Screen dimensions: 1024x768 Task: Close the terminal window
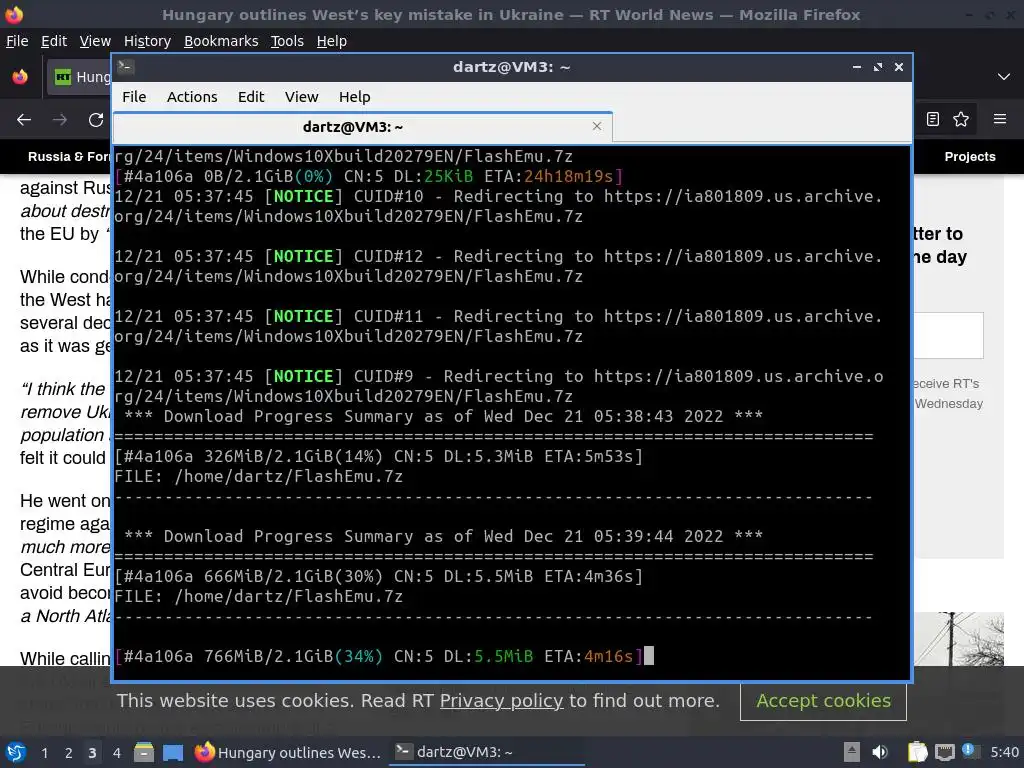pyautogui.click(x=899, y=67)
